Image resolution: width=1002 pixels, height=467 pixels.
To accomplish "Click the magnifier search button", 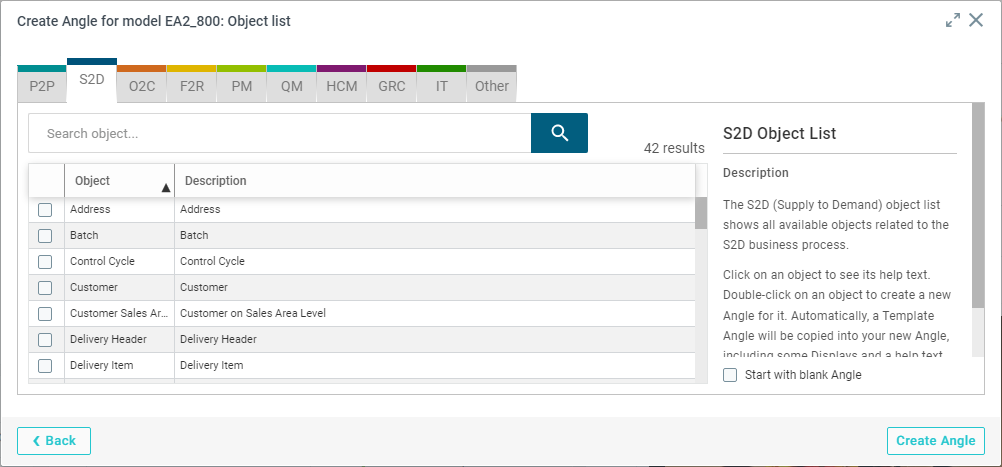I will 559,133.
